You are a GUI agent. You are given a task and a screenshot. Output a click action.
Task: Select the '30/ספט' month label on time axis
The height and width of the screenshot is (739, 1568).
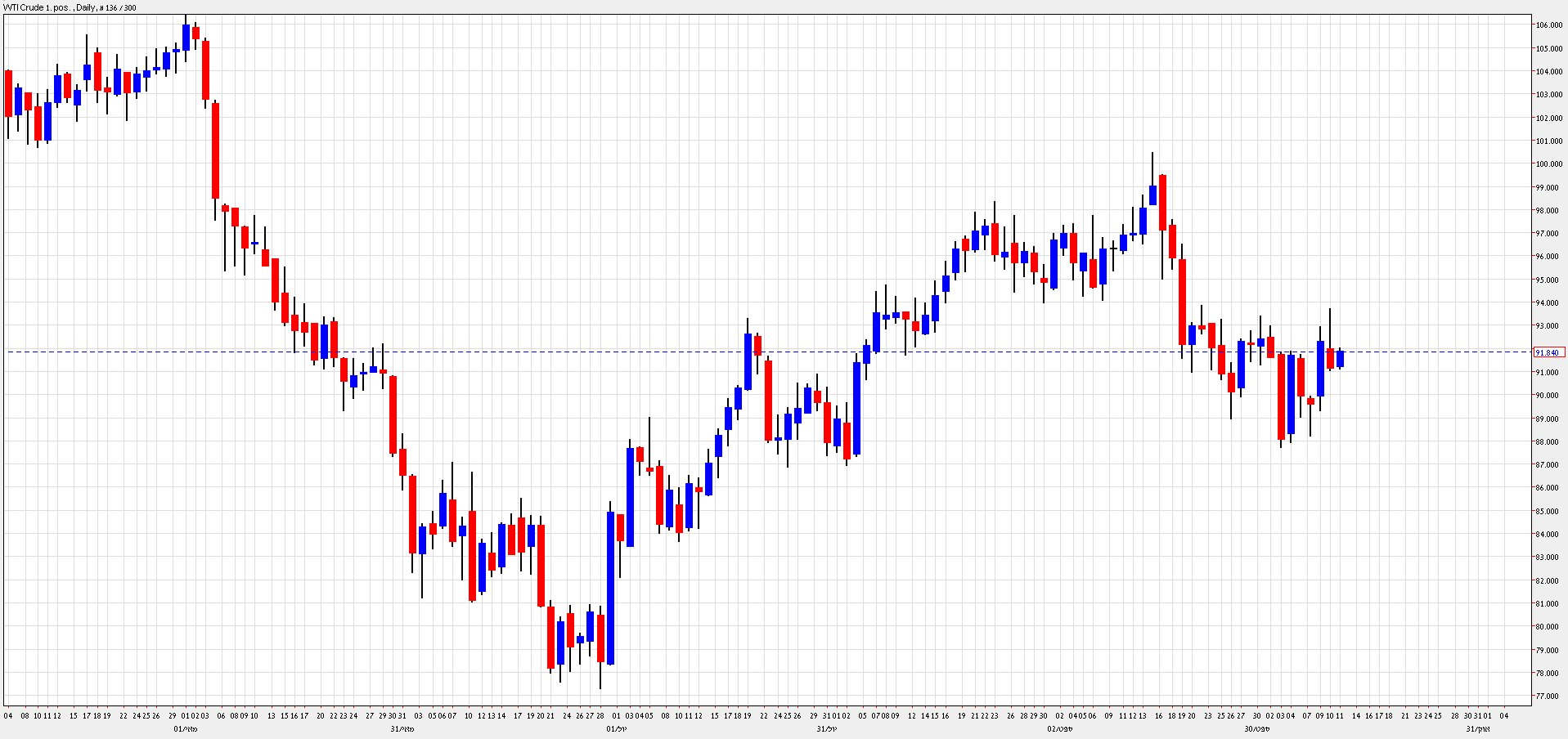1257,728
